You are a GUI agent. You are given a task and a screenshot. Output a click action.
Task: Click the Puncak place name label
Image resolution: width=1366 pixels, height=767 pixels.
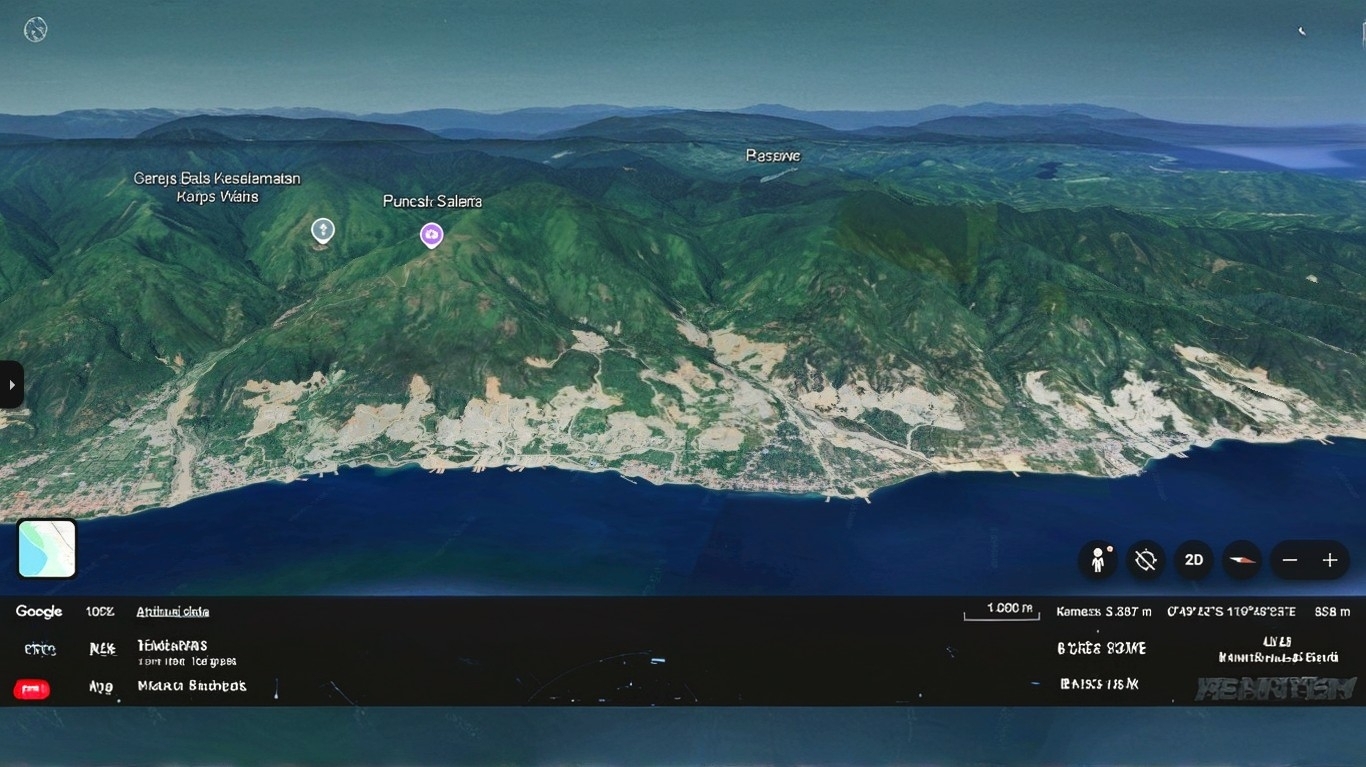(x=432, y=201)
